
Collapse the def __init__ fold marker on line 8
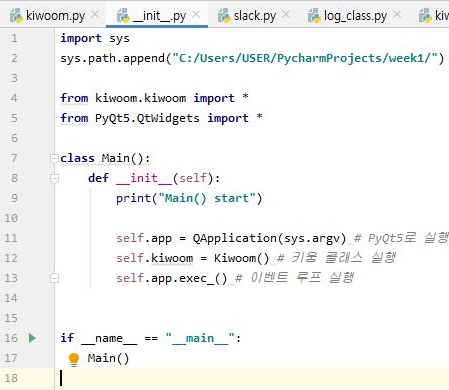tap(54, 178)
